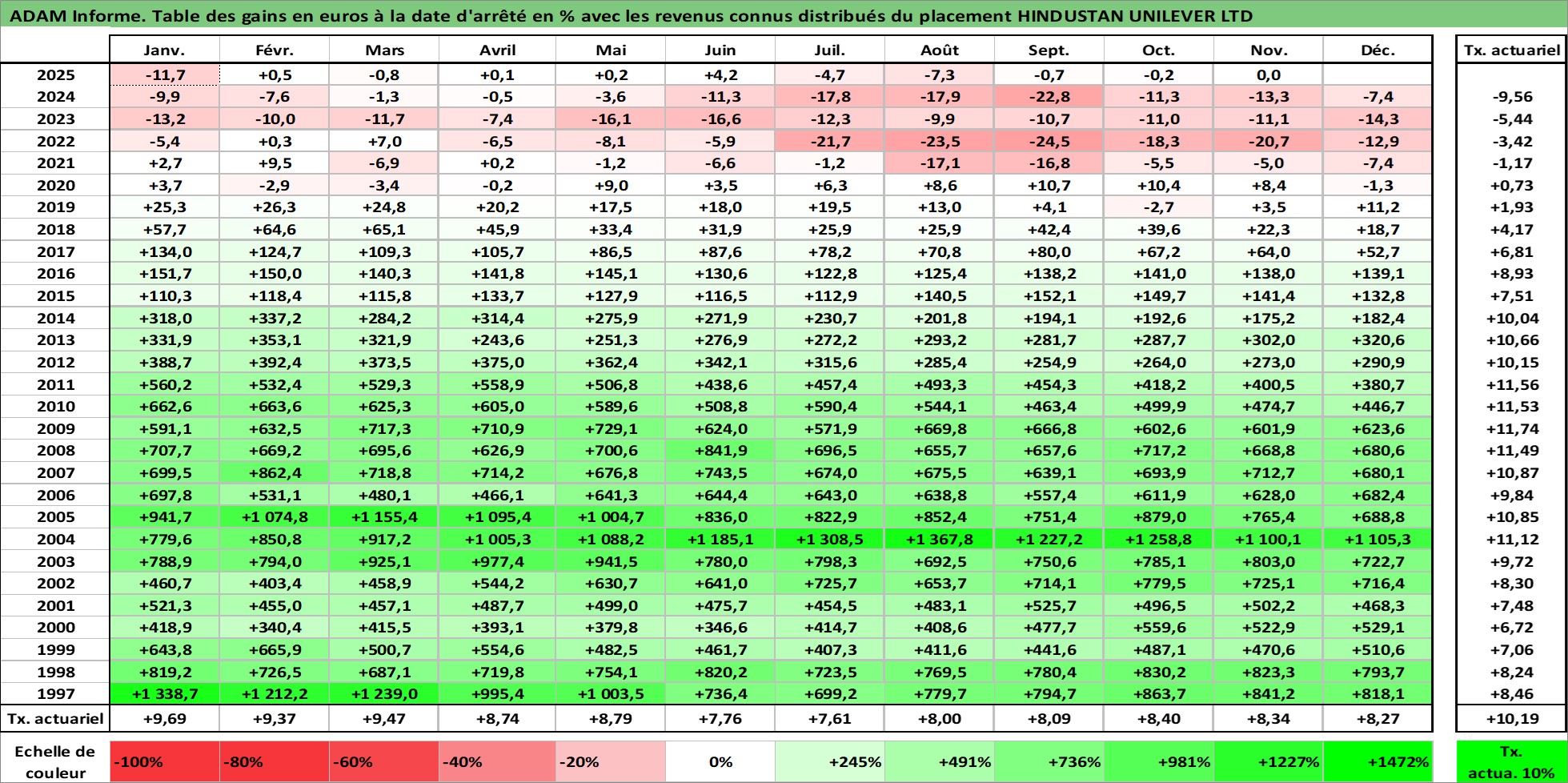1568x783 pixels.
Task: Select the +736% green legend swatch
Action: (x=1049, y=761)
